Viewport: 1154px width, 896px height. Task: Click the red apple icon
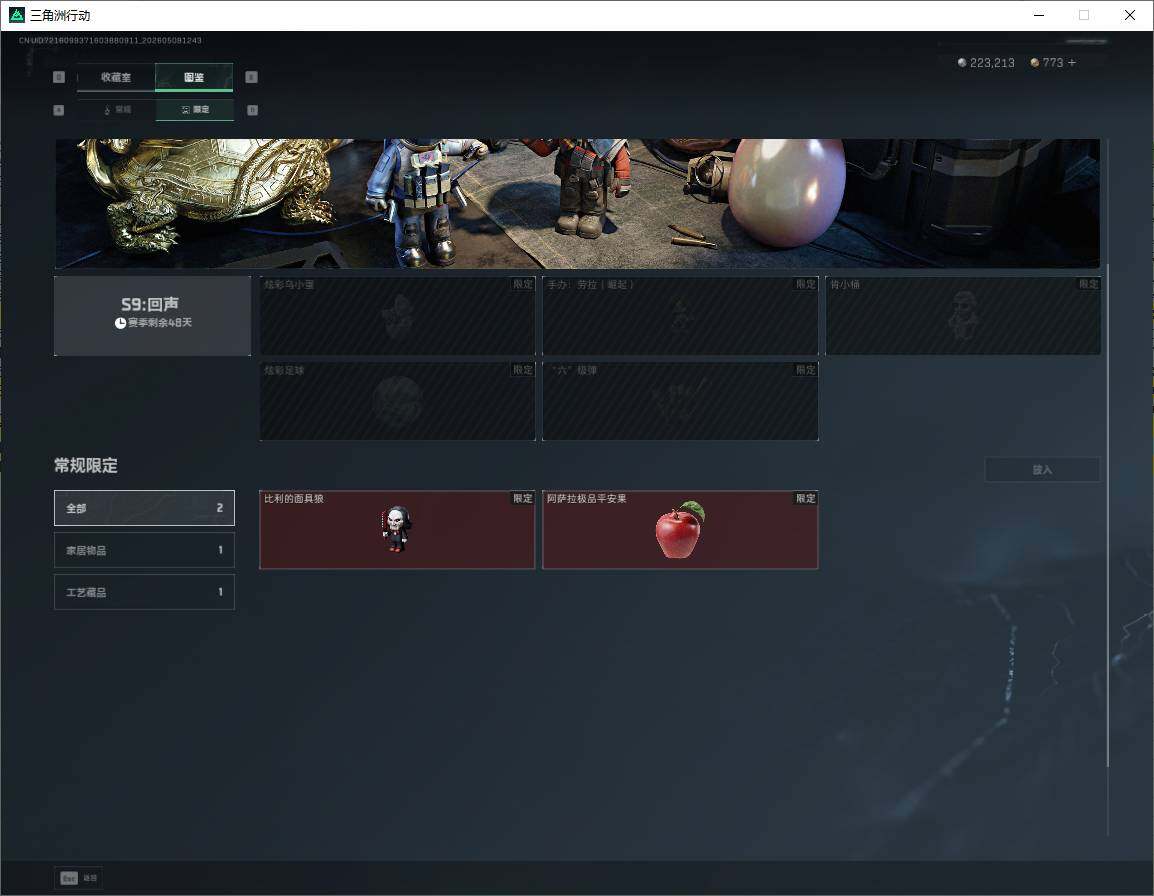click(x=680, y=529)
